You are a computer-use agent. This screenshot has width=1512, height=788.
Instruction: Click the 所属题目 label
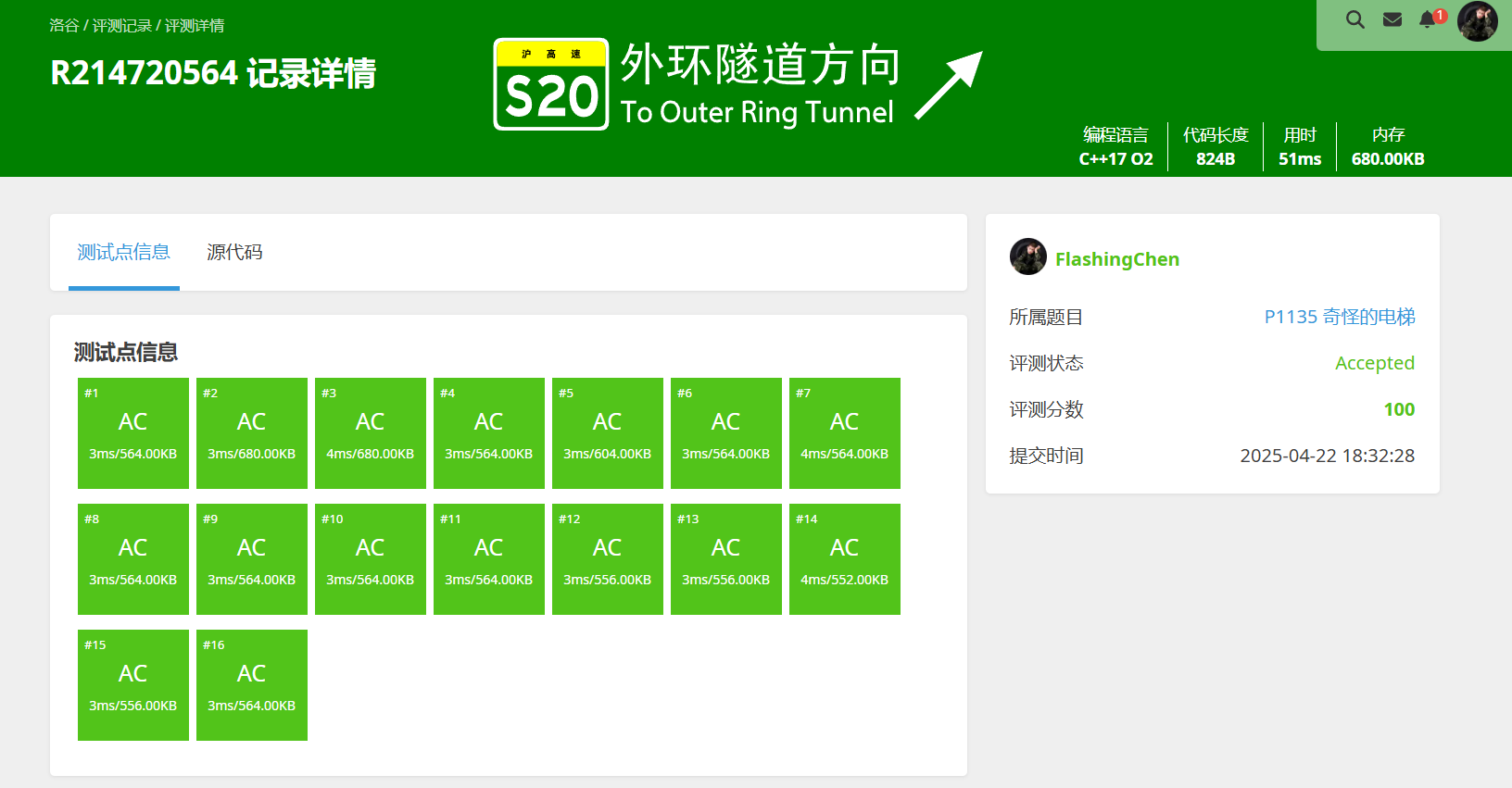pos(1046,317)
